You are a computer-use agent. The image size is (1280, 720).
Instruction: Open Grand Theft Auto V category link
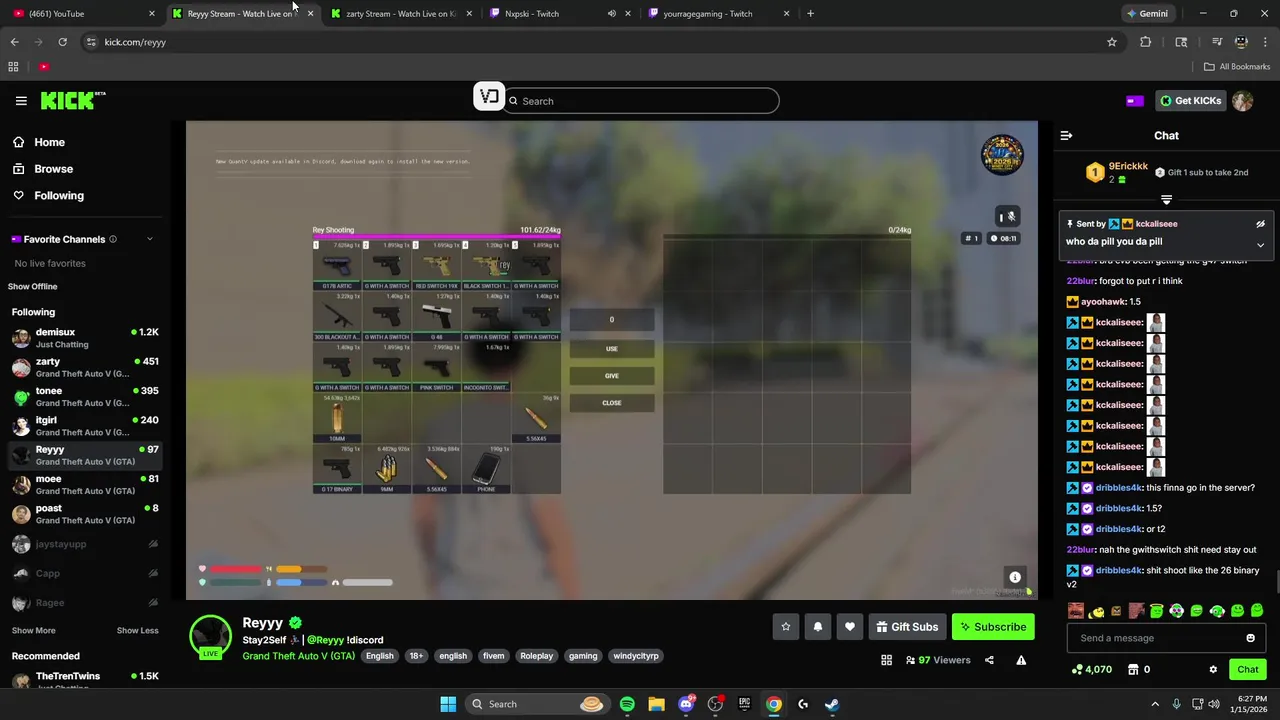298,656
